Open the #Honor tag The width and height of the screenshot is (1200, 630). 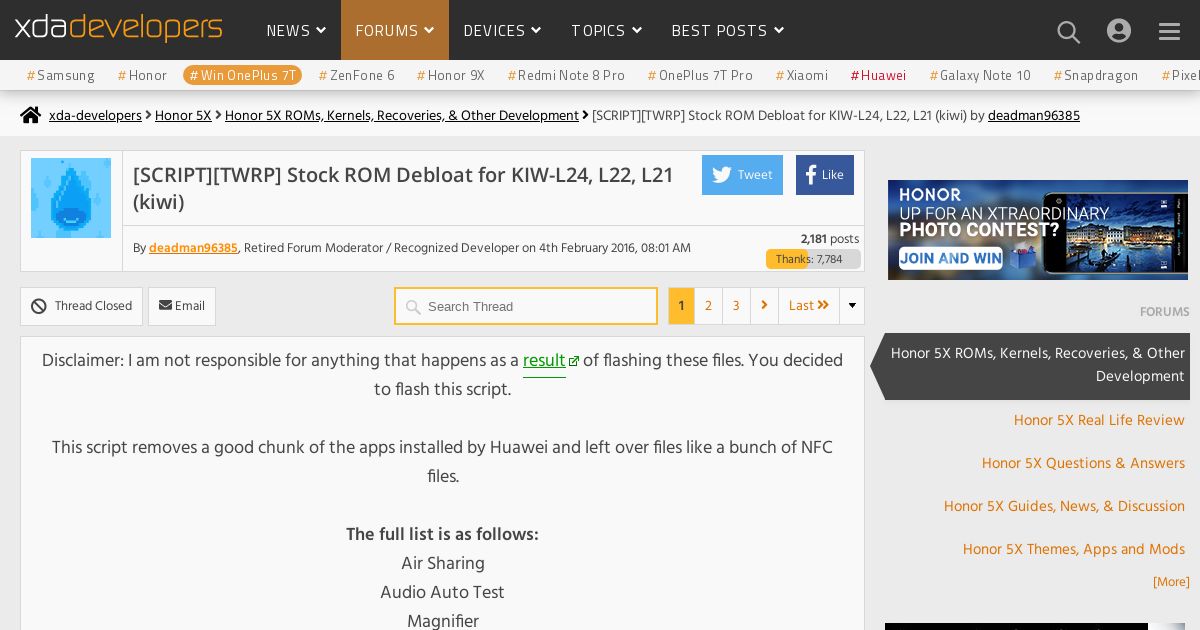coord(142,75)
